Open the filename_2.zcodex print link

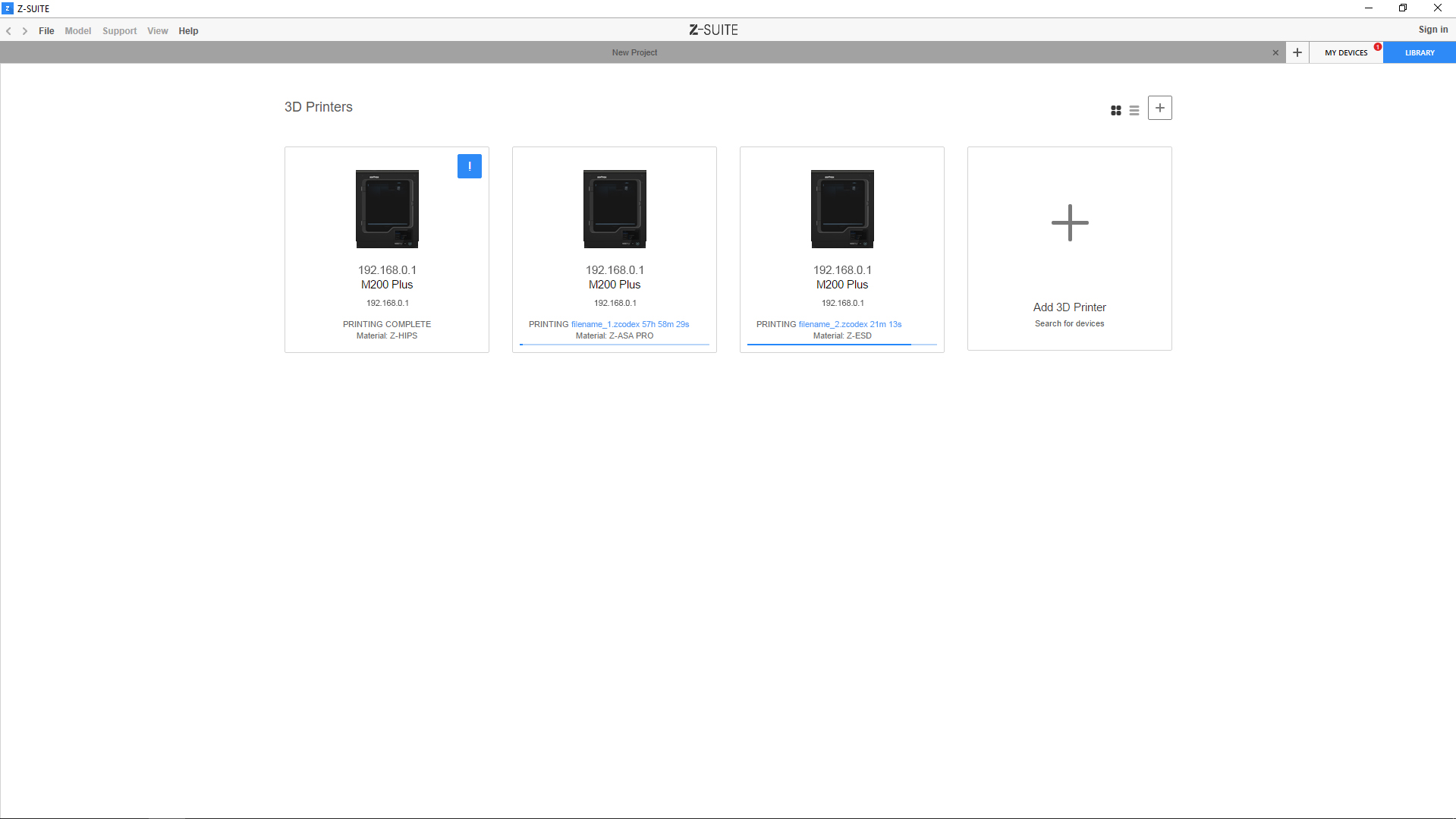coord(832,324)
